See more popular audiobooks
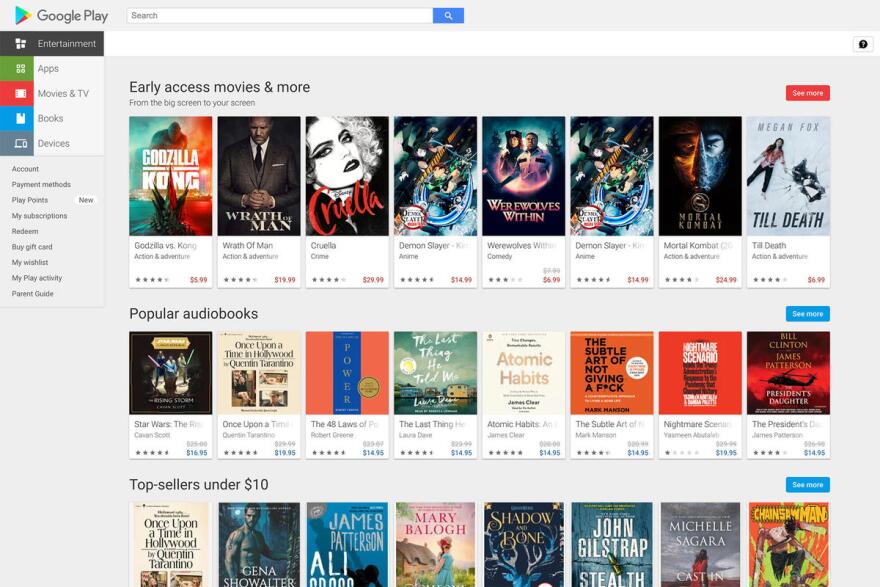Viewport: 880px width, 587px height. (807, 314)
